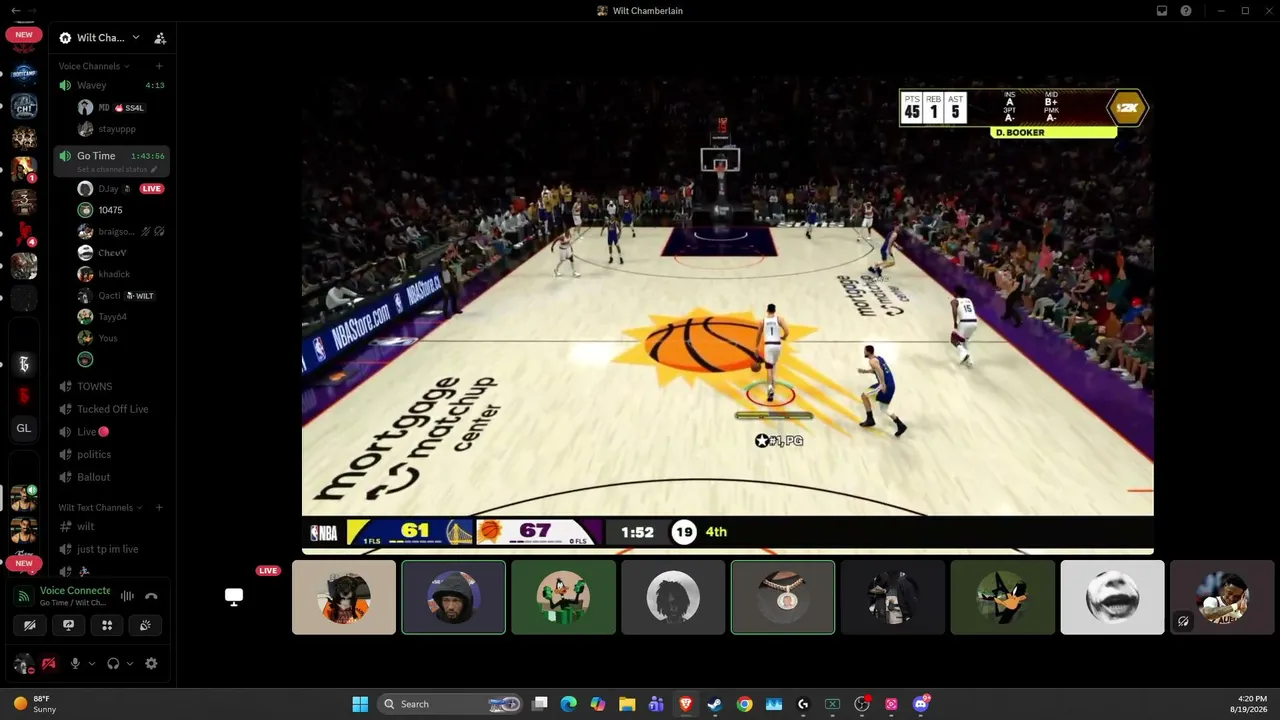Click the Voice Connected status text
The image size is (1280, 720).
pos(75,591)
